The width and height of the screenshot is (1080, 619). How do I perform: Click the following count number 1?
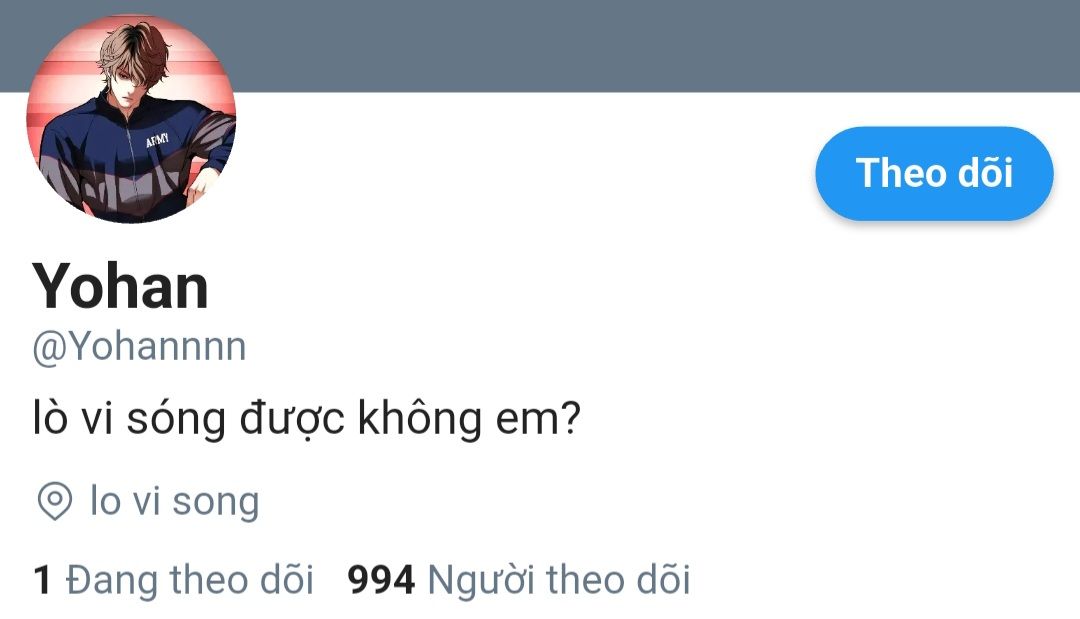coord(42,580)
